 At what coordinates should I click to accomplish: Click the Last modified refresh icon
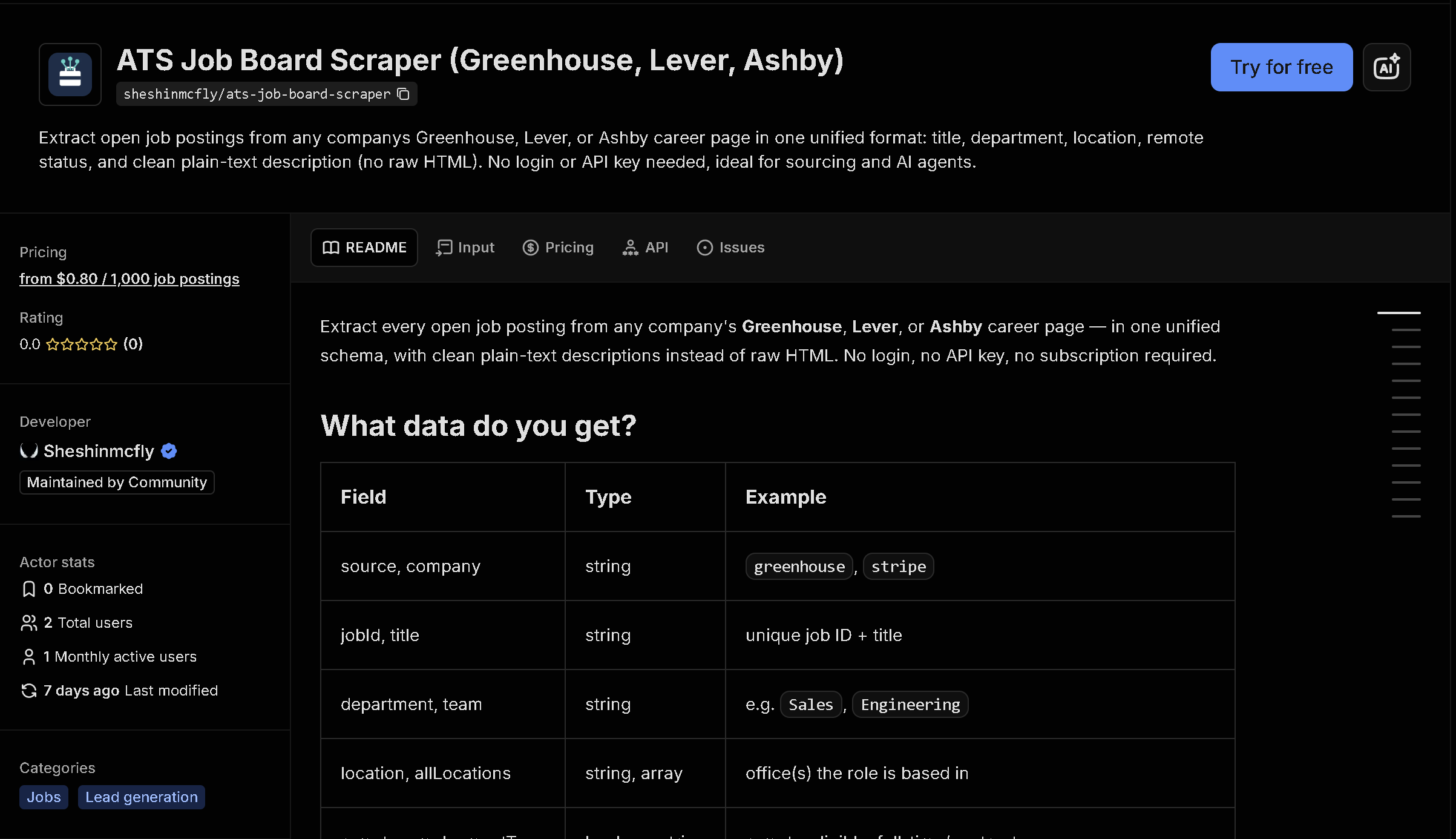tap(28, 691)
